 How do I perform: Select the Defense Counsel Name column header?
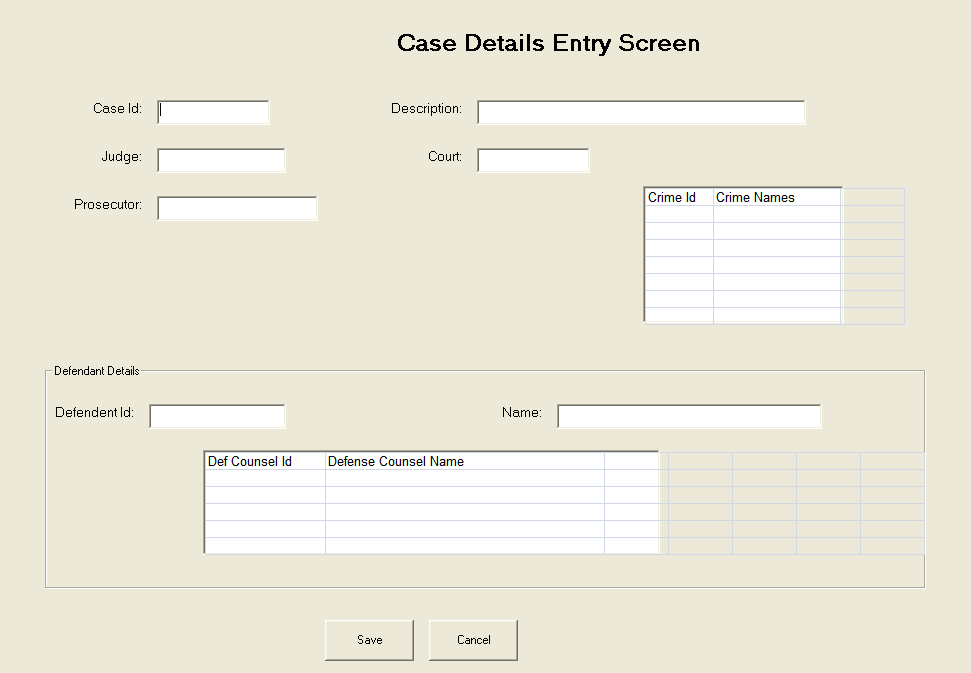pos(465,461)
